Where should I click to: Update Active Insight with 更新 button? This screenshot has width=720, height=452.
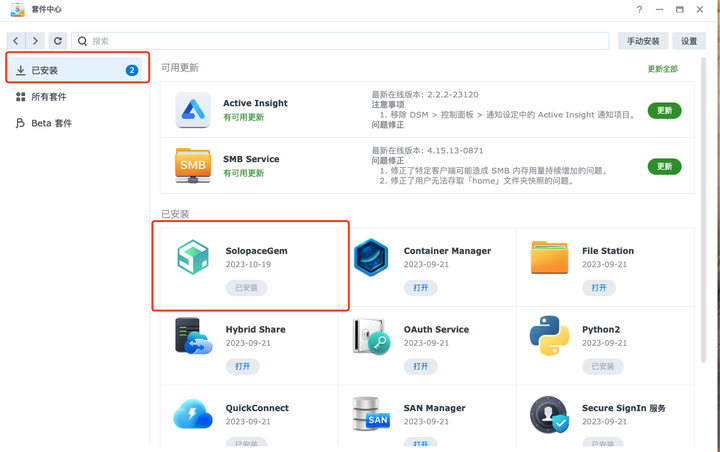point(664,110)
